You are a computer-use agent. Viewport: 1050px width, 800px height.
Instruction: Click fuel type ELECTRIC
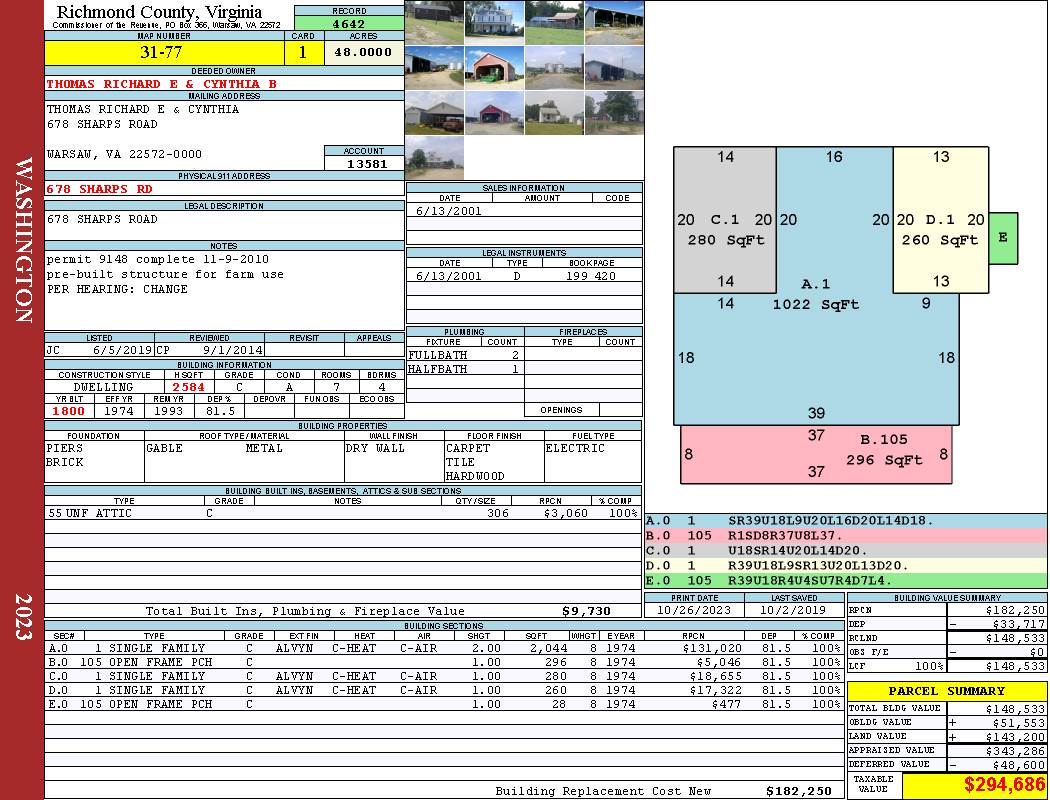coord(575,448)
